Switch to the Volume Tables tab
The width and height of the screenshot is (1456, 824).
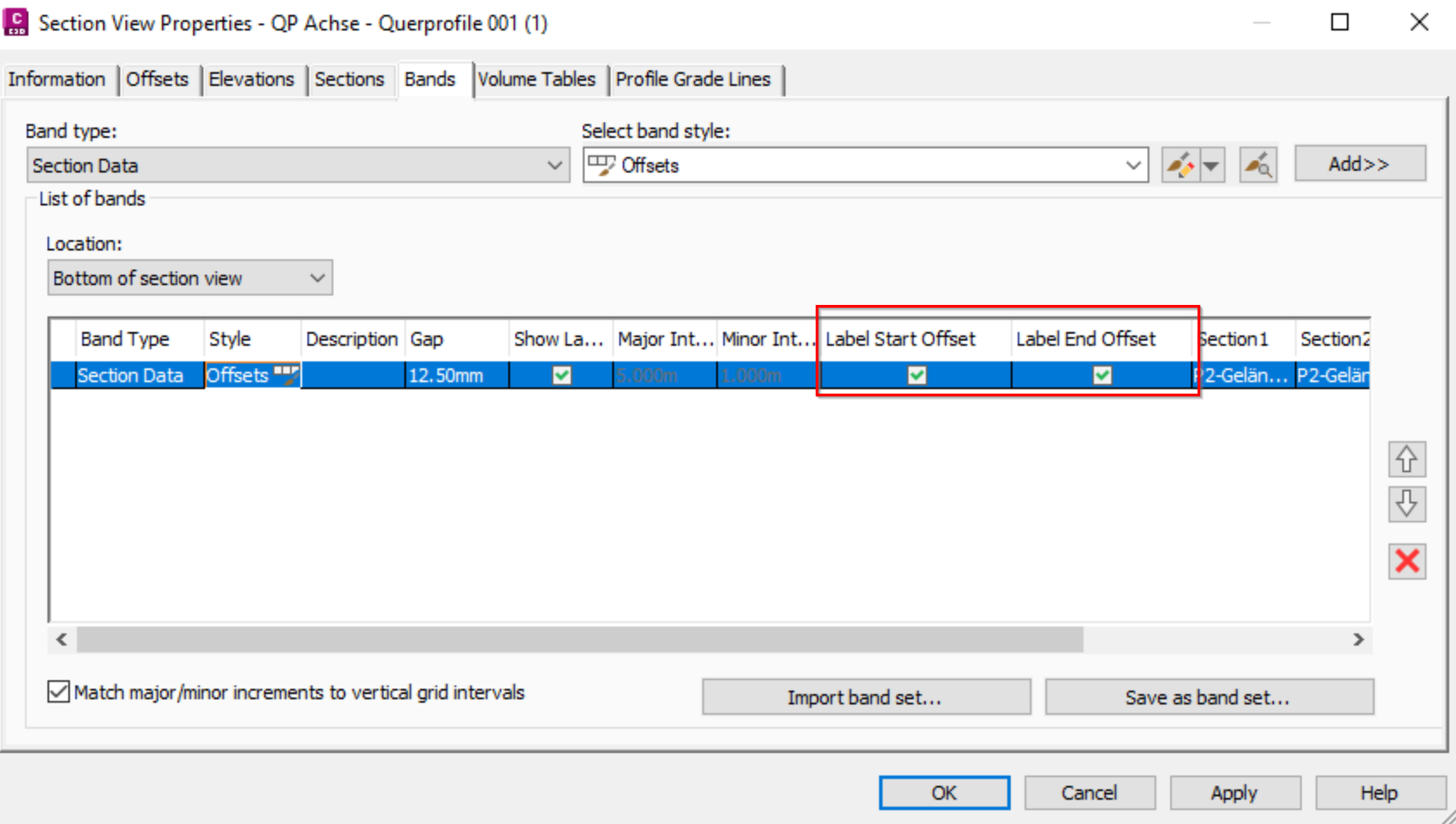click(x=536, y=80)
